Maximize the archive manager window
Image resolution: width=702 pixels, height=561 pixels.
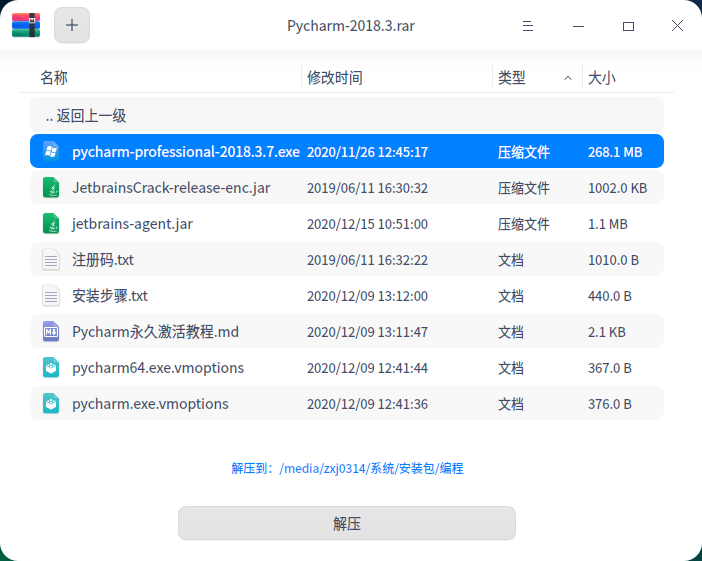click(628, 26)
